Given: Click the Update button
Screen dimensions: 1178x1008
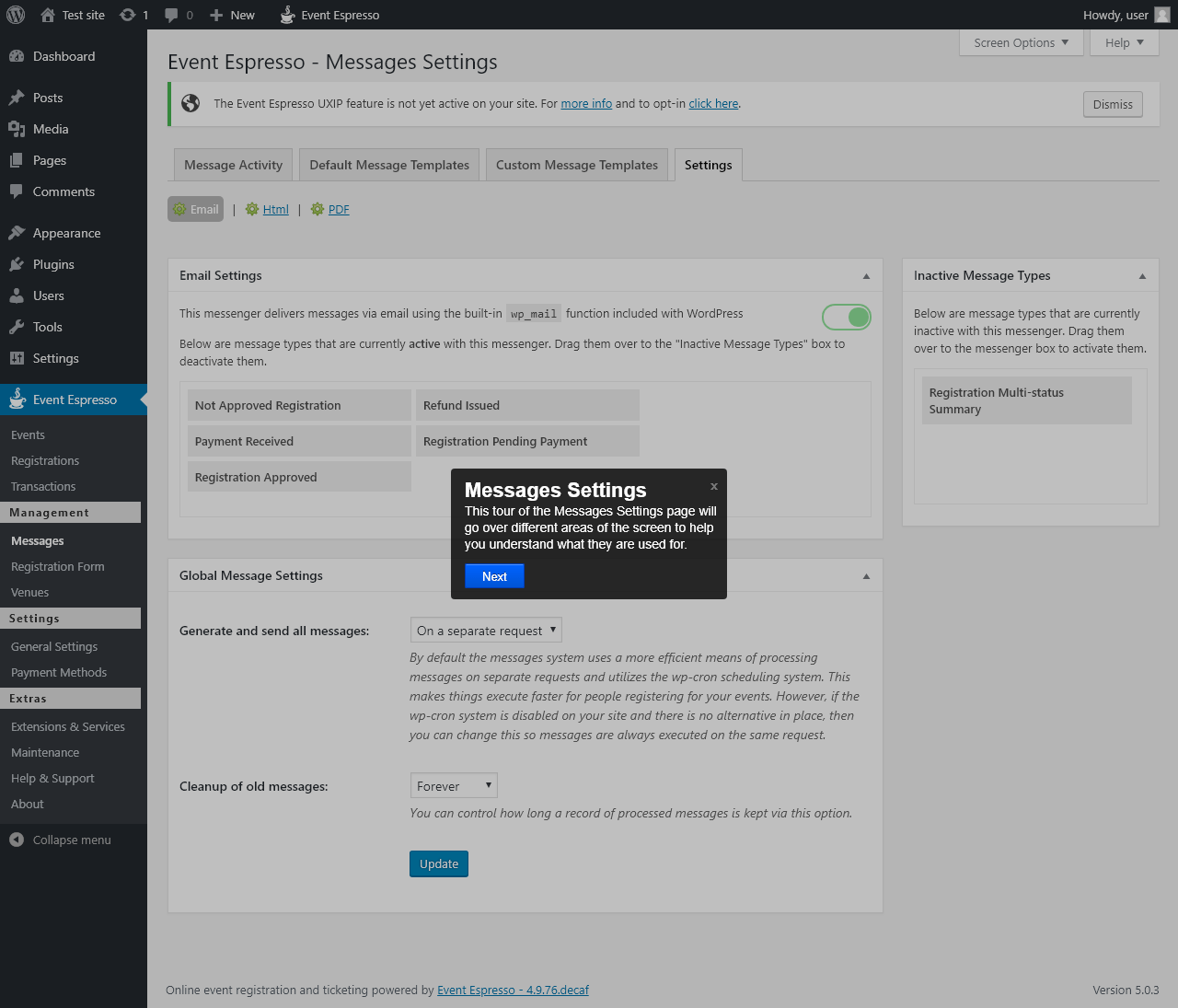Looking at the screenshot, I should [x=439, y=863].
